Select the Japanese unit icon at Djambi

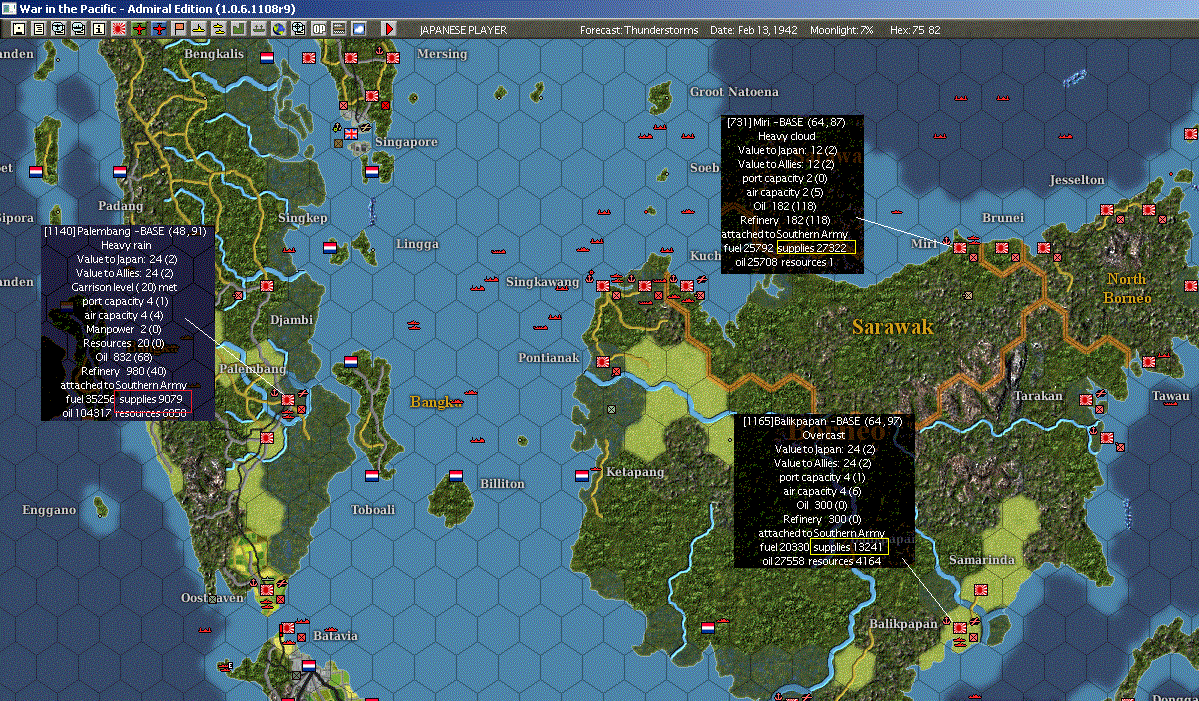click(267, 286)
